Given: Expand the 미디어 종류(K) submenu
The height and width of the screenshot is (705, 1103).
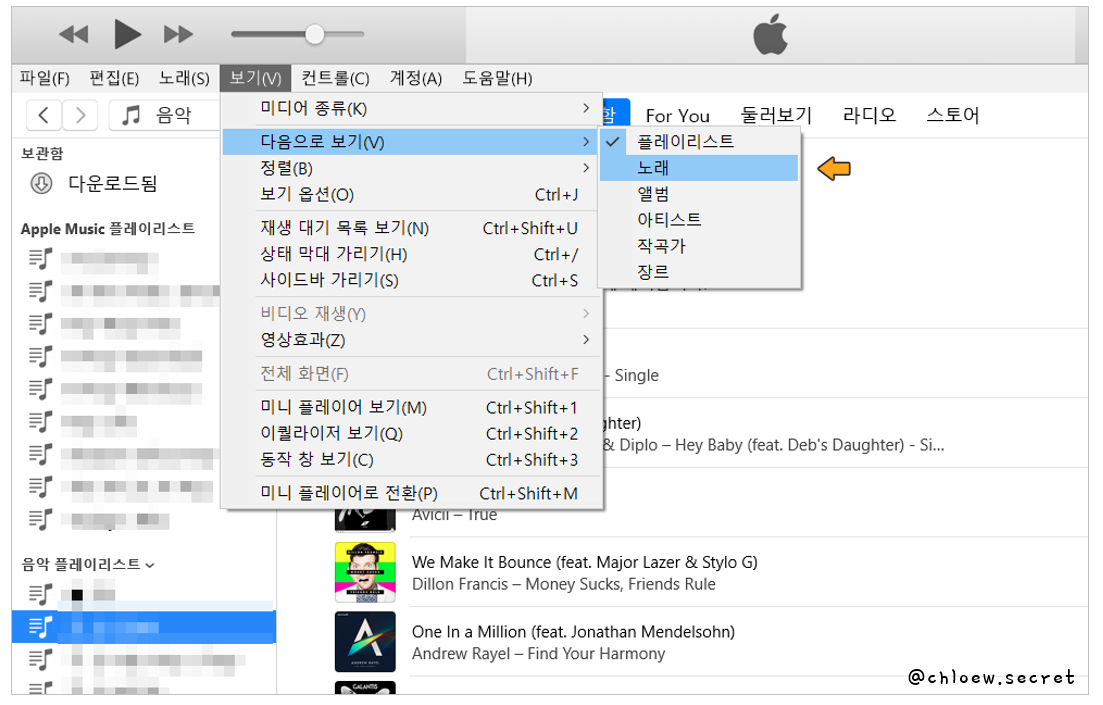Looking at the screenshot, I should tap(412, 108).
